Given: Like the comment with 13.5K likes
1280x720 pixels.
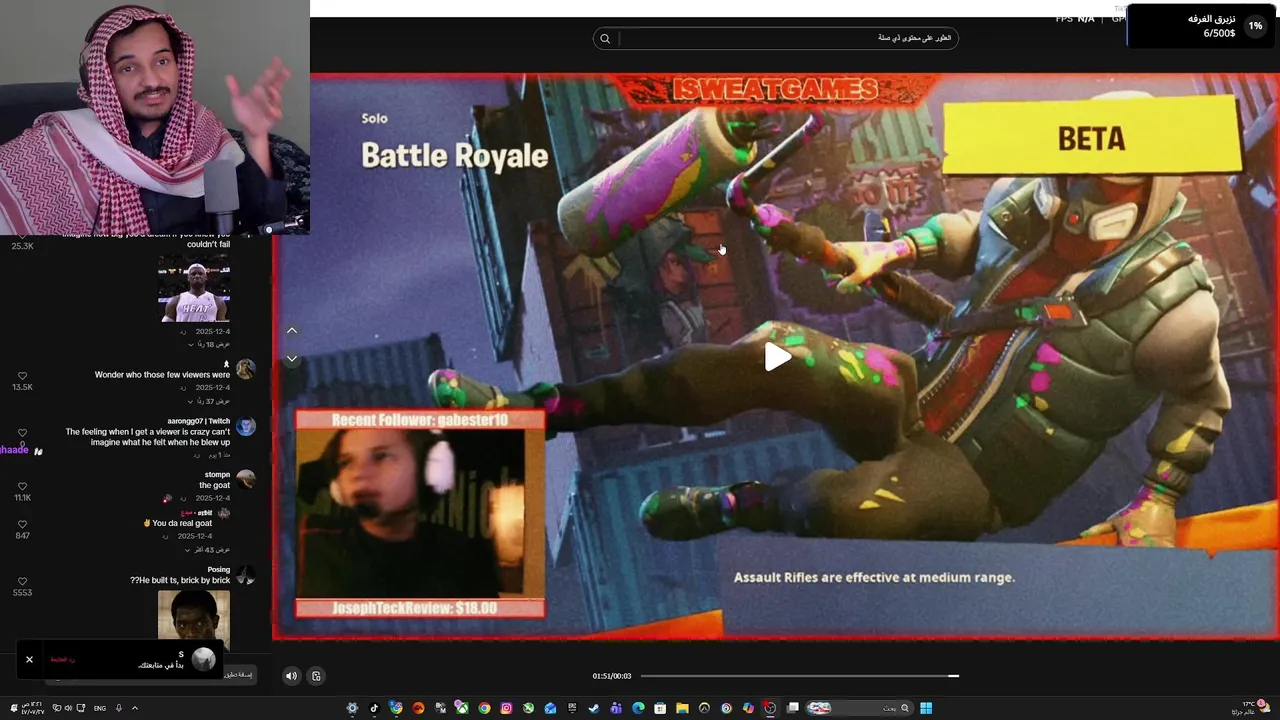Looking at the screenshot, I should point(22,376).
